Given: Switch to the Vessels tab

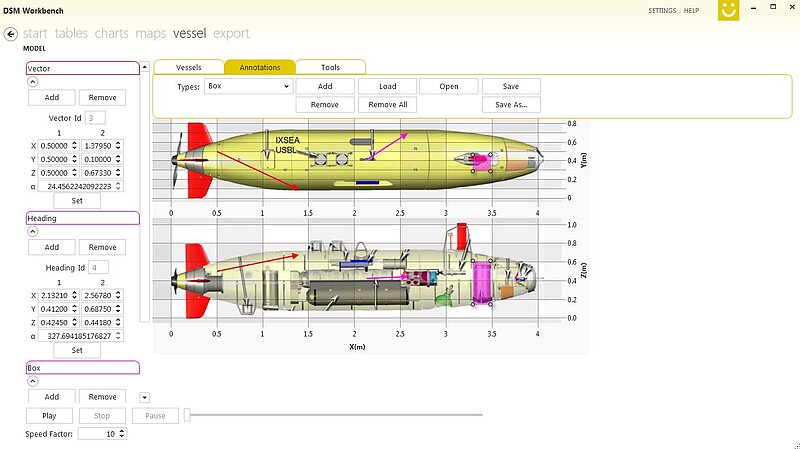Looking at the screenshot, I should tap(188, 67).
